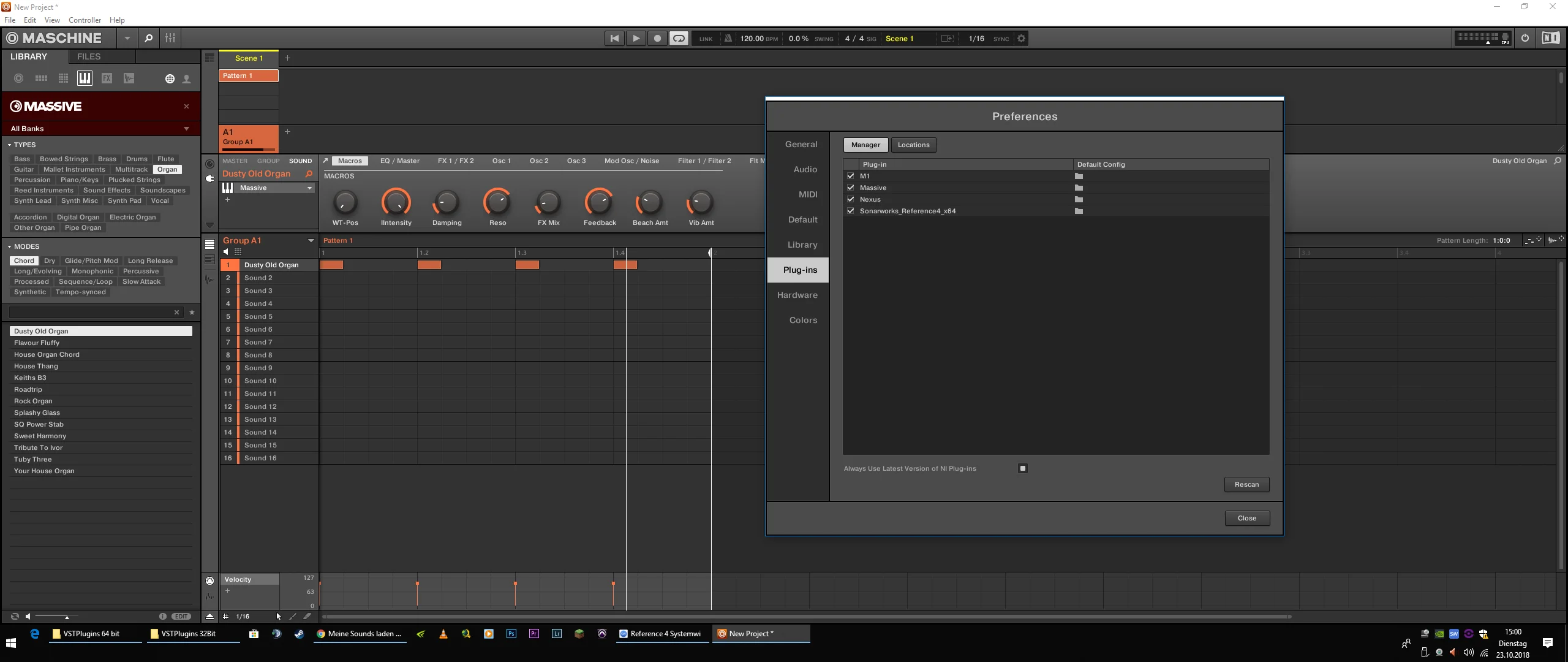
Task: Open the Massive plug-in slot dropdown
Action: (x=309, y=188)
